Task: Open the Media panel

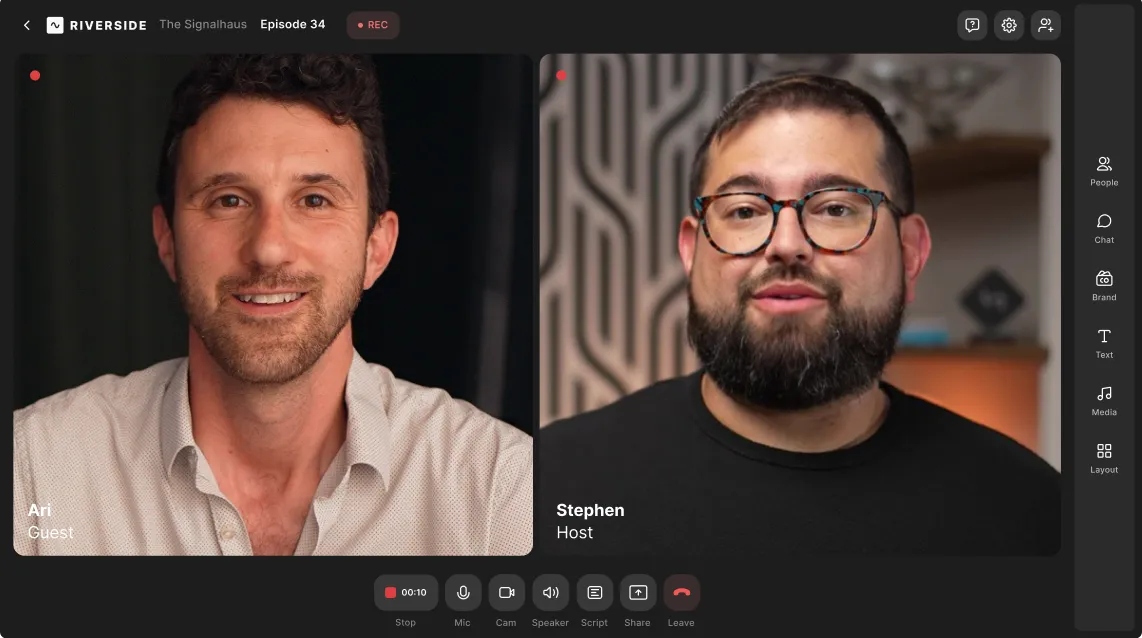Action: coord(1103,401)
